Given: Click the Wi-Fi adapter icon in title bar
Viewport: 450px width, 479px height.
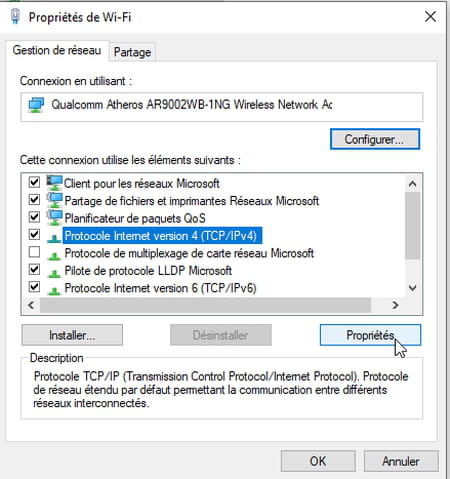Looking at the screenshot, I should tap(15, 16).
